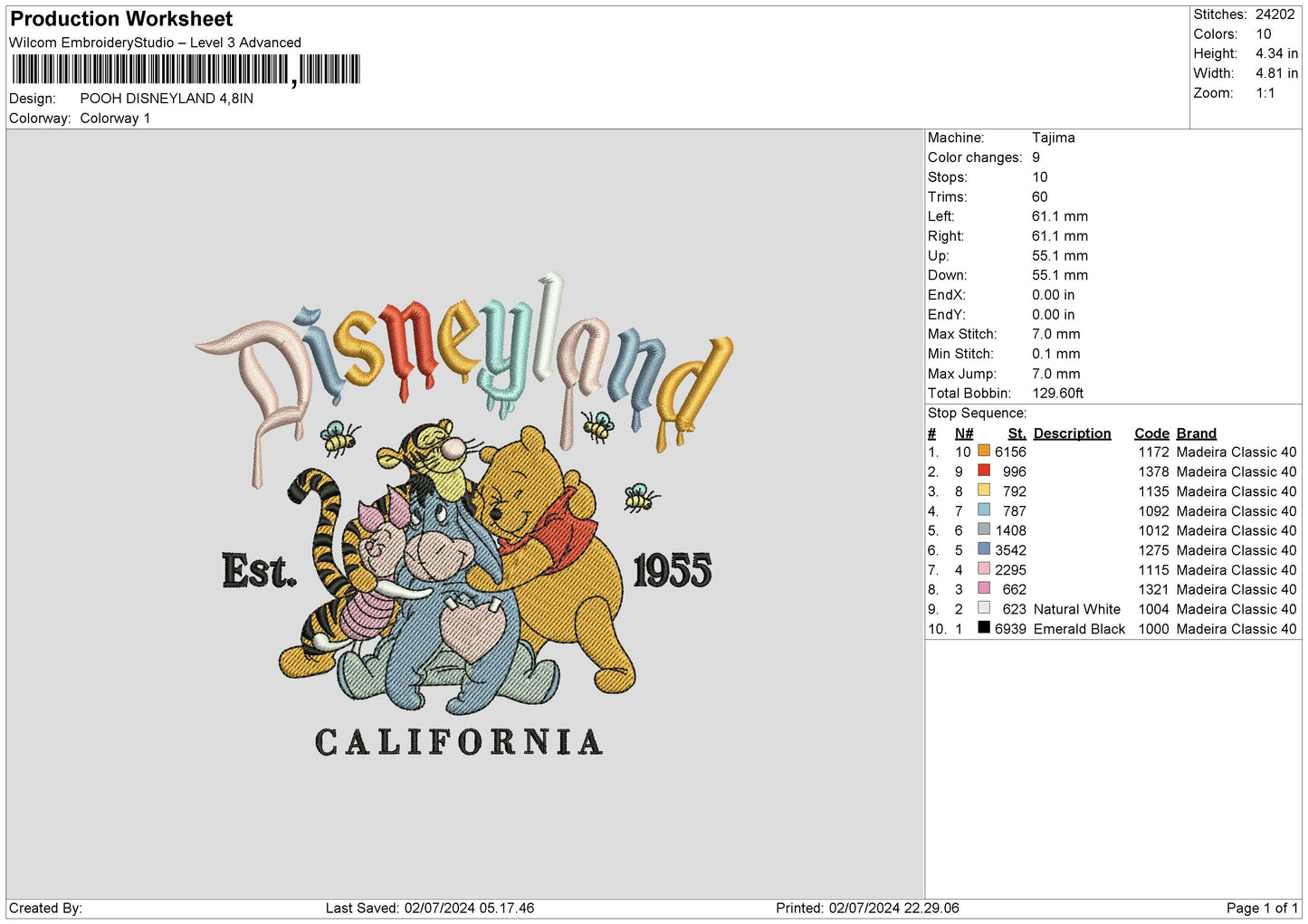Click the blue 3542 color swatch

(x=984, y=549)
